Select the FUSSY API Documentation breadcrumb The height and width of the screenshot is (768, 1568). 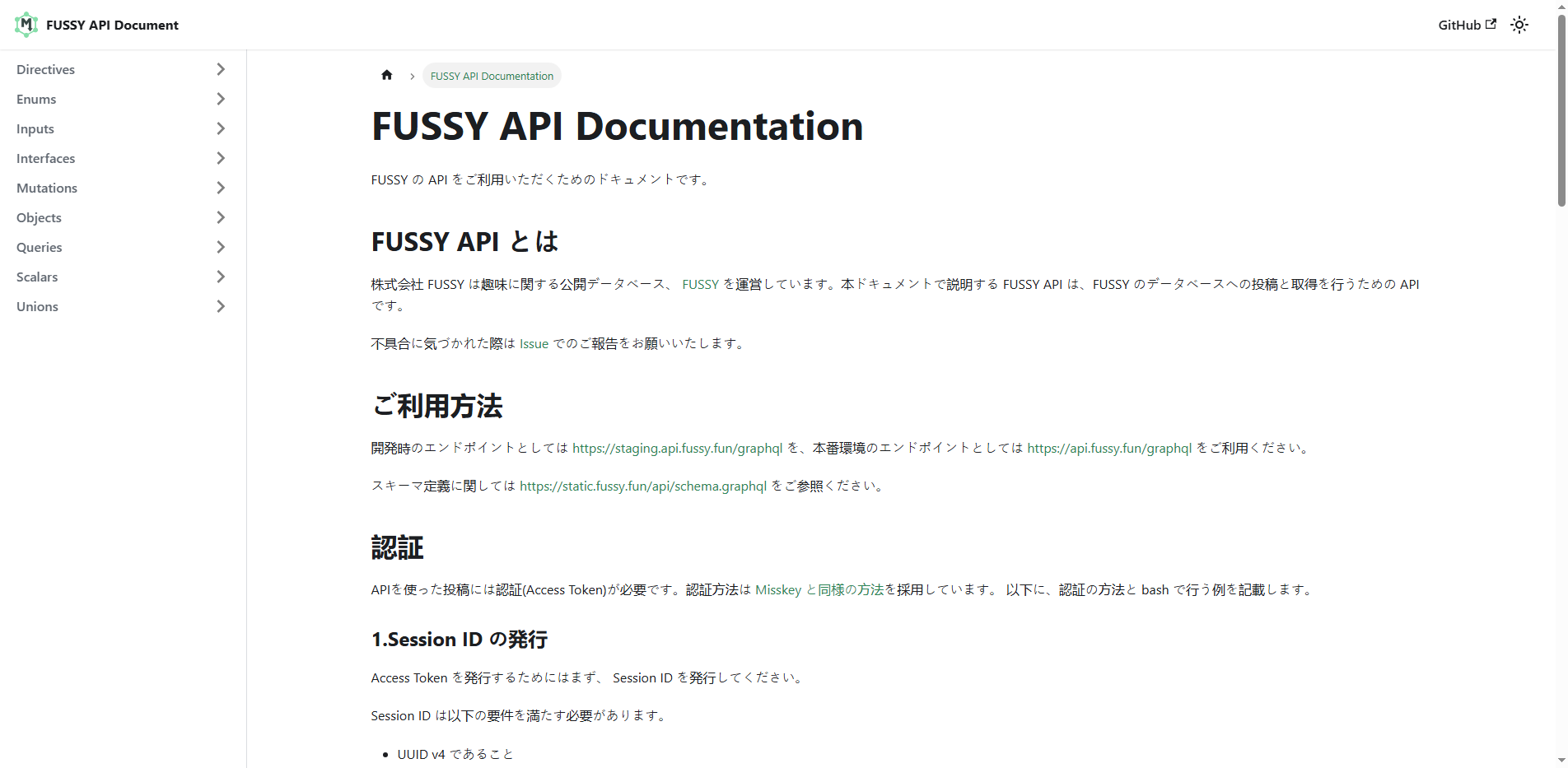coord(491,75)
